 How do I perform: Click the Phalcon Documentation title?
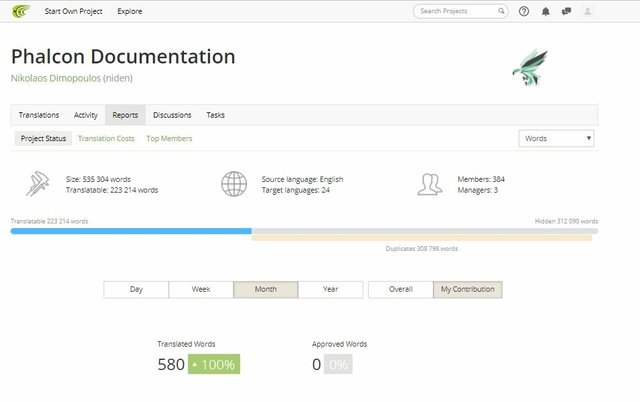pos(123,56)
